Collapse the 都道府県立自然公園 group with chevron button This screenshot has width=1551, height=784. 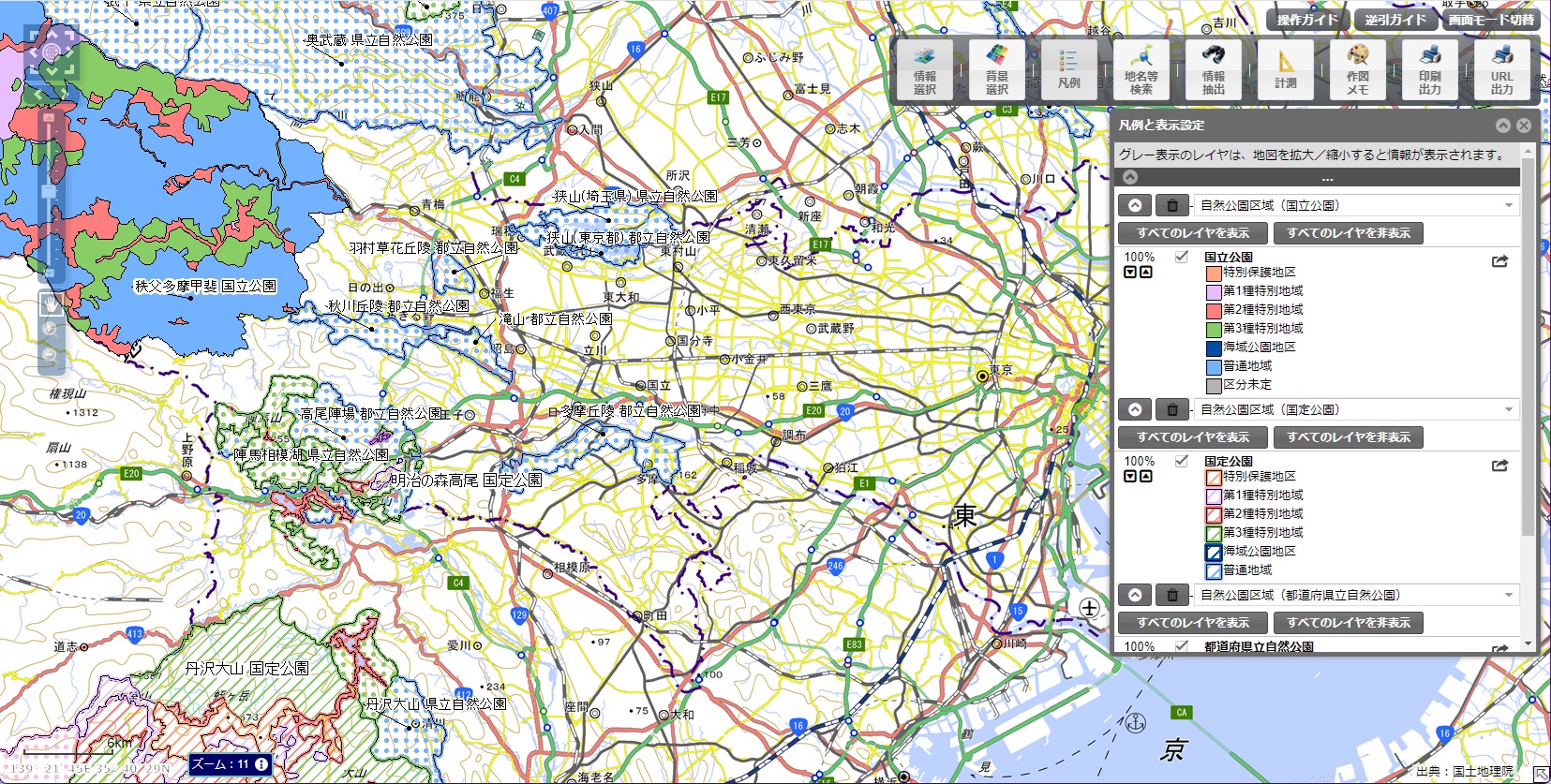(x=1135, y=595)
